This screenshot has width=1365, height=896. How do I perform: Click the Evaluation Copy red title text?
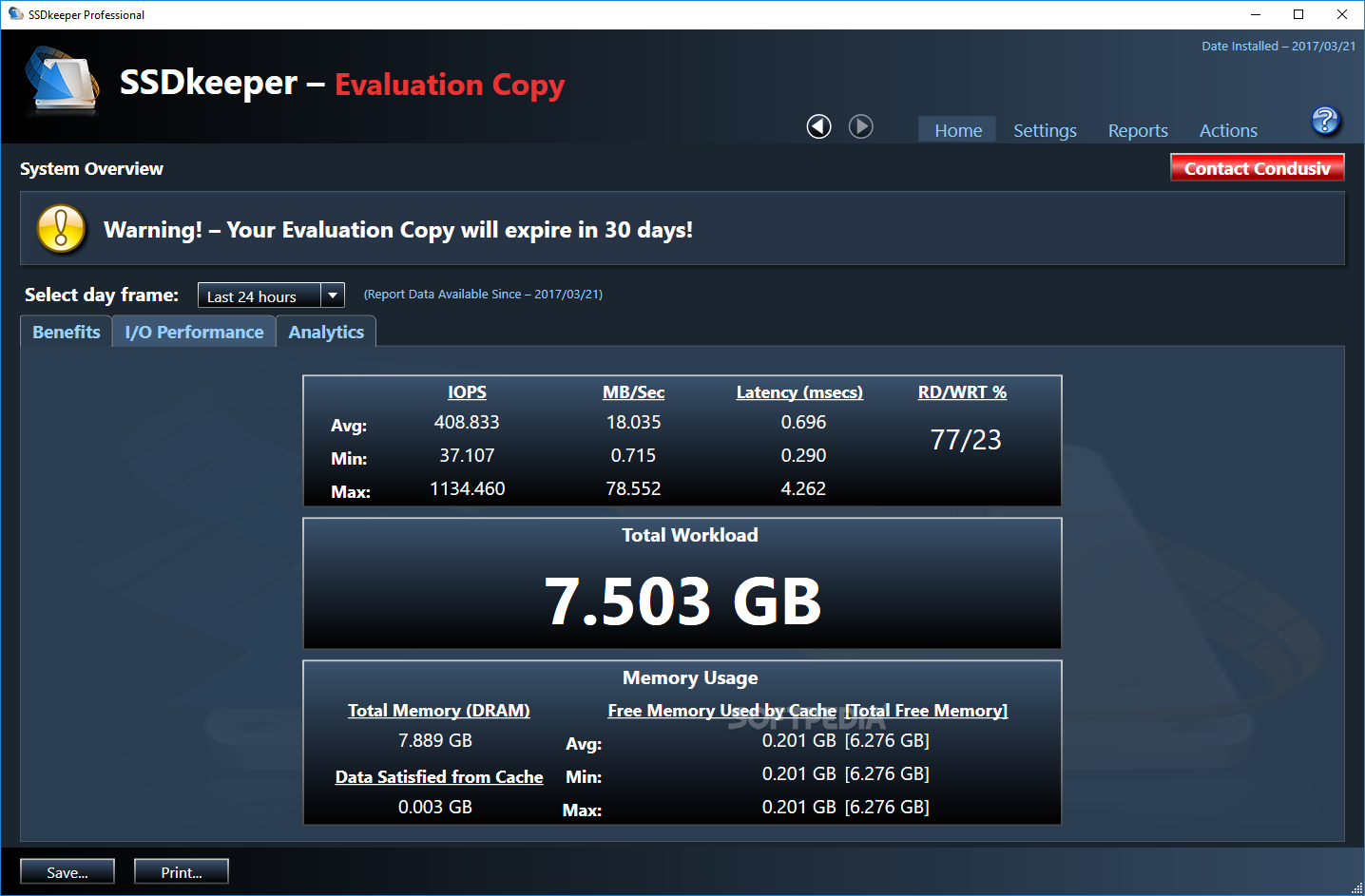450,85
